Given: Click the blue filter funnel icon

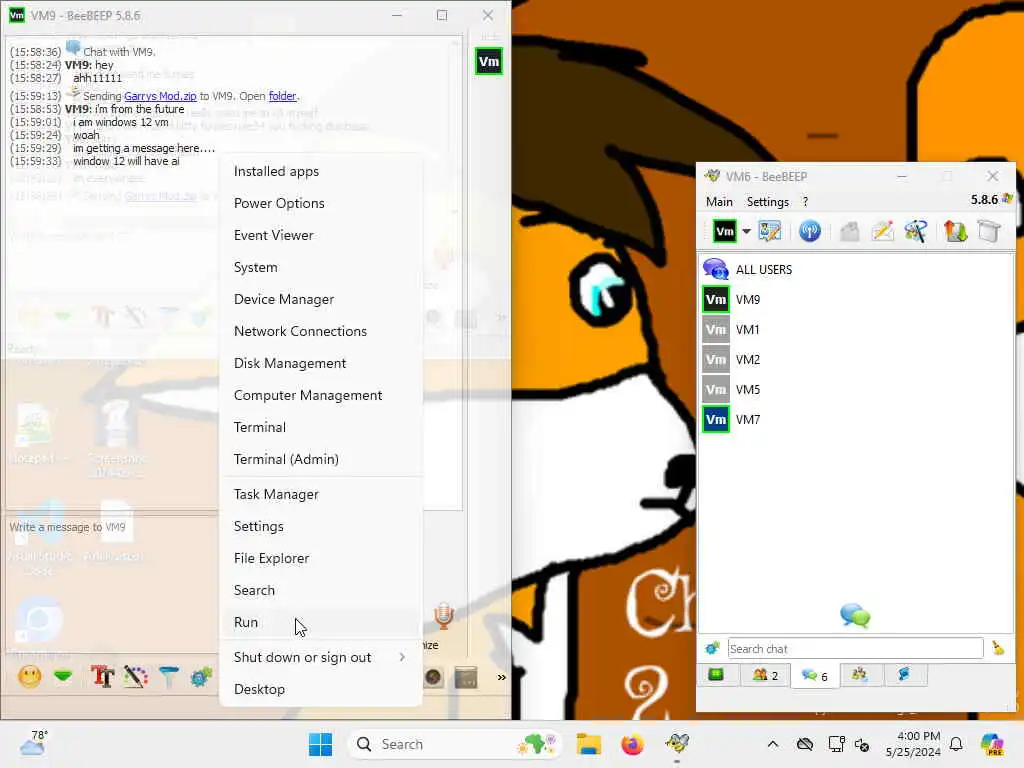Looking at the screenshot, I should point(168,677).
